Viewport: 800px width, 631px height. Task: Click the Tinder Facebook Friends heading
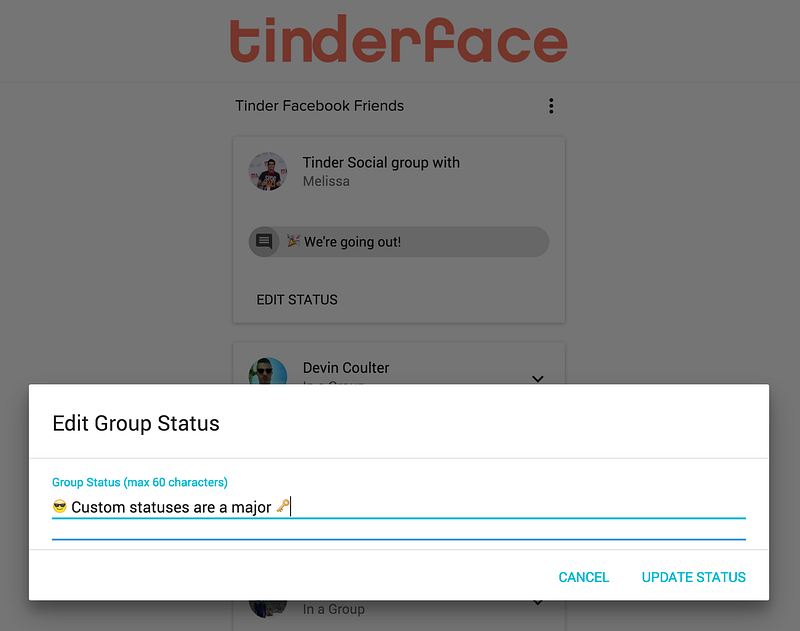point(319,106)
